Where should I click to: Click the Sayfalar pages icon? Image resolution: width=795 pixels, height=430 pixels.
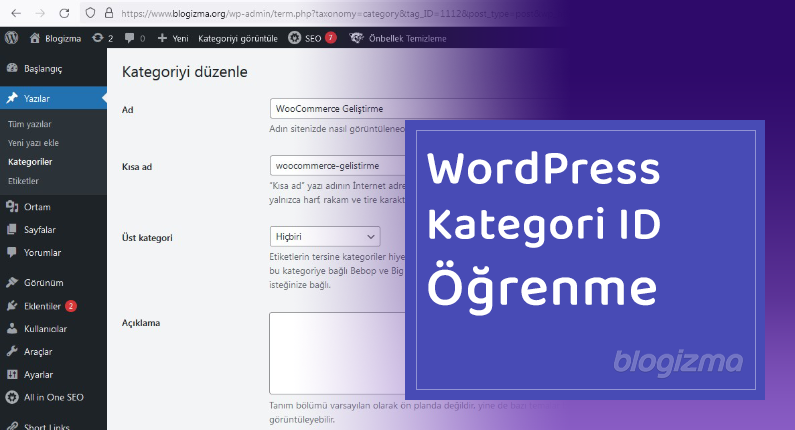(x=12, y=229)
